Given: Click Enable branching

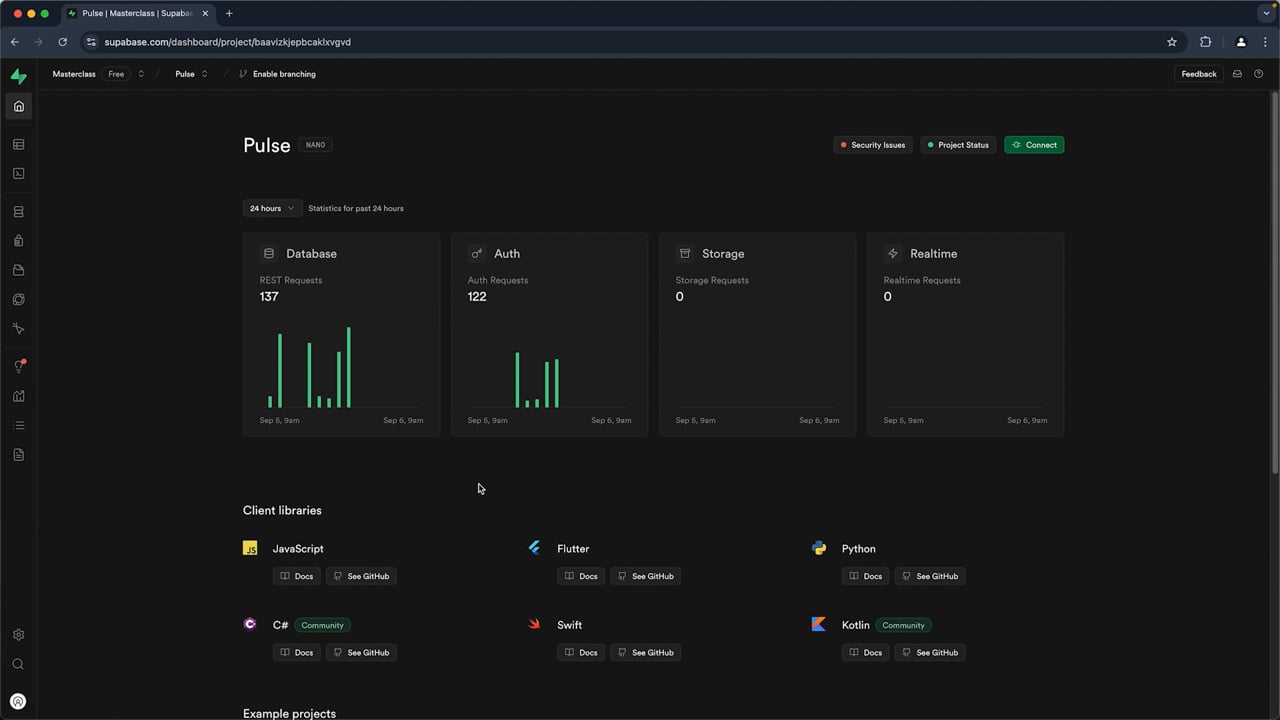Looking at the screenshot, I should coord(277,74).
